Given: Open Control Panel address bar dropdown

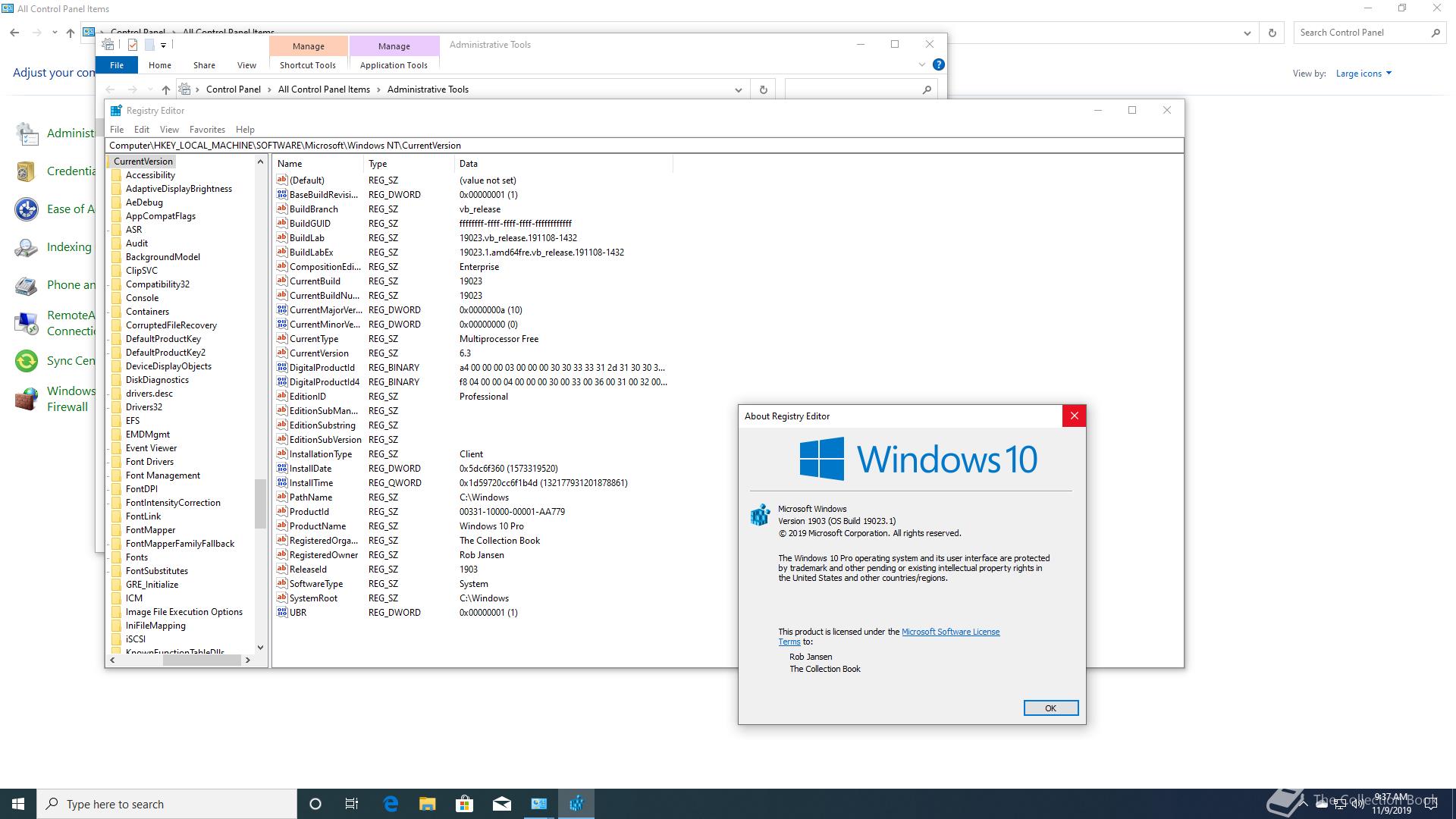Looking at the screenshot, I should pos(1247,33).
